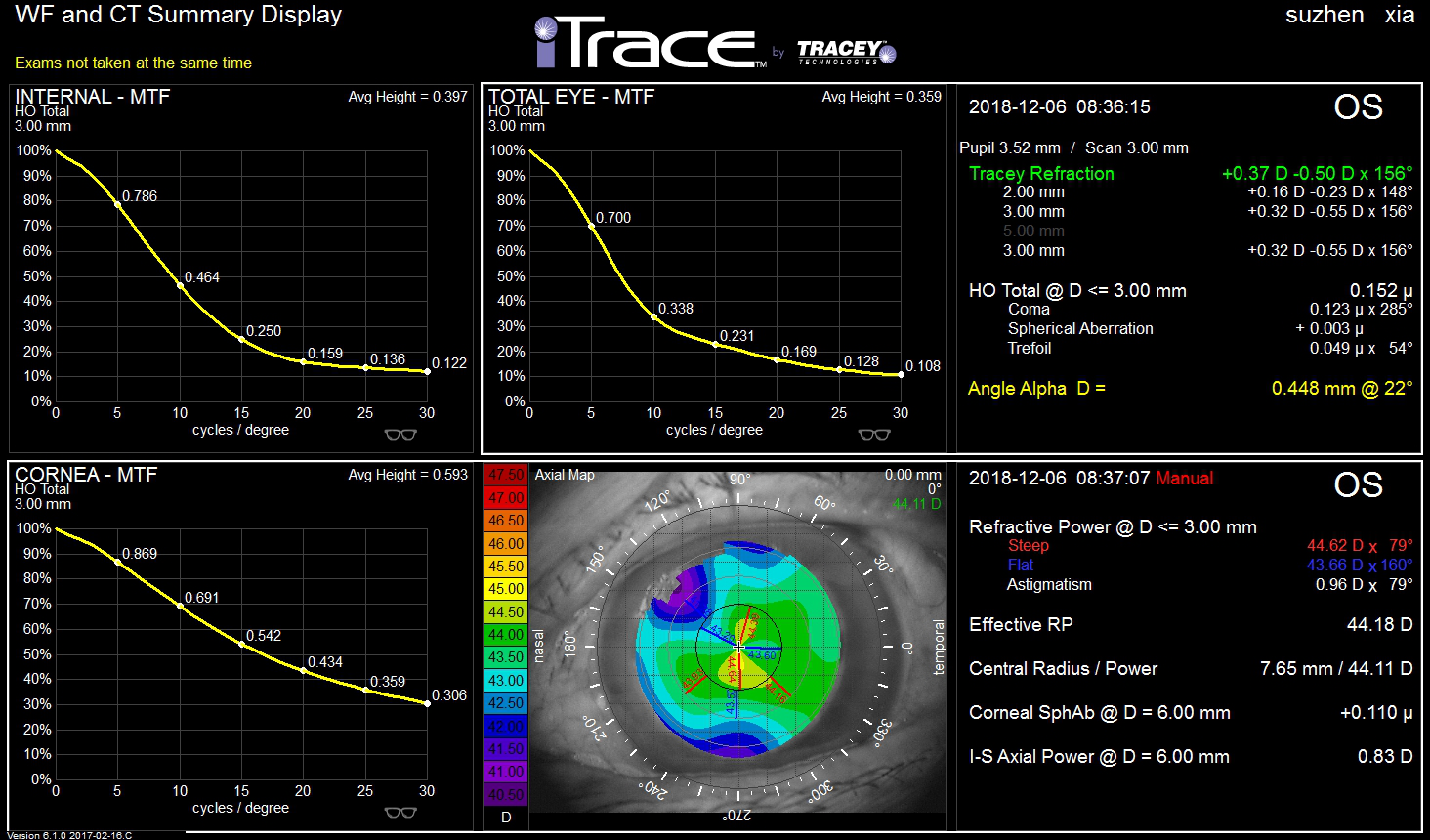Screen dimensions: 1430x840
Task: Click the Coma value 0.123 µ x 285°
Action: (1362, 309)
